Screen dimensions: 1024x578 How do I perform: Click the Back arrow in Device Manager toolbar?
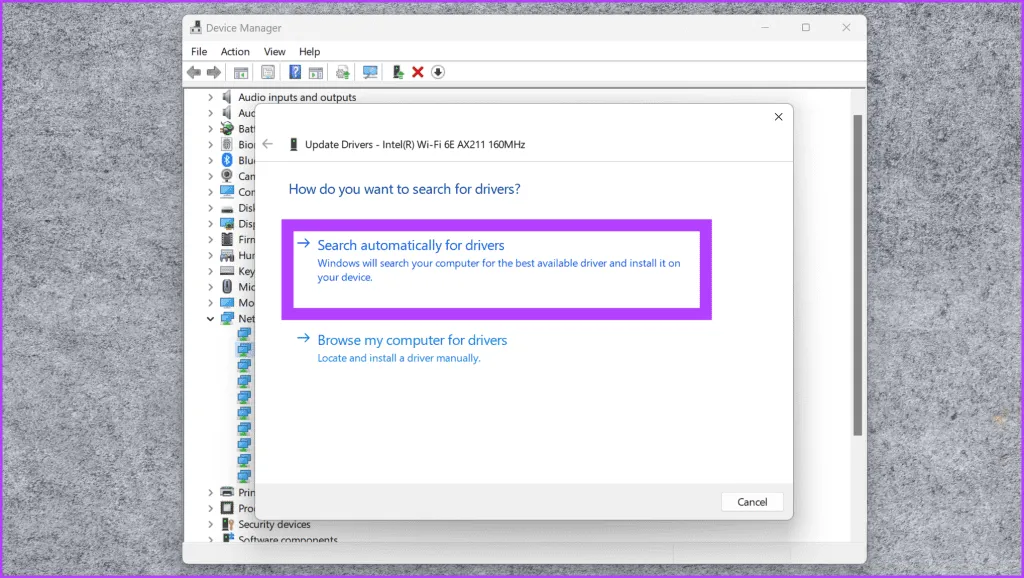[194, 72]
